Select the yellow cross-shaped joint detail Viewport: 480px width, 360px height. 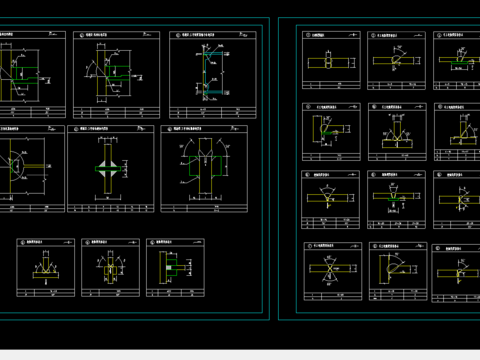coord(110,267)
